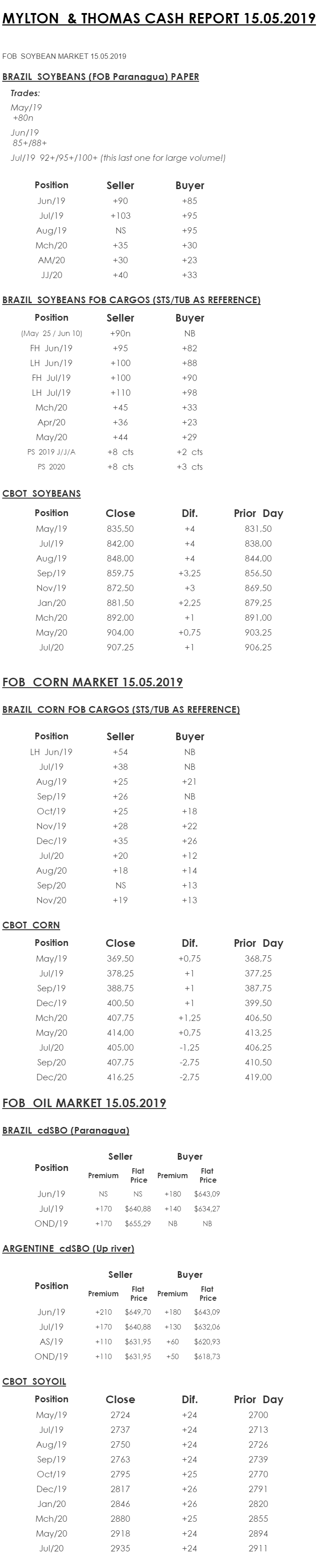Select the Trades: label
This screenshot has height=1568, width=320.
point(25,93)
